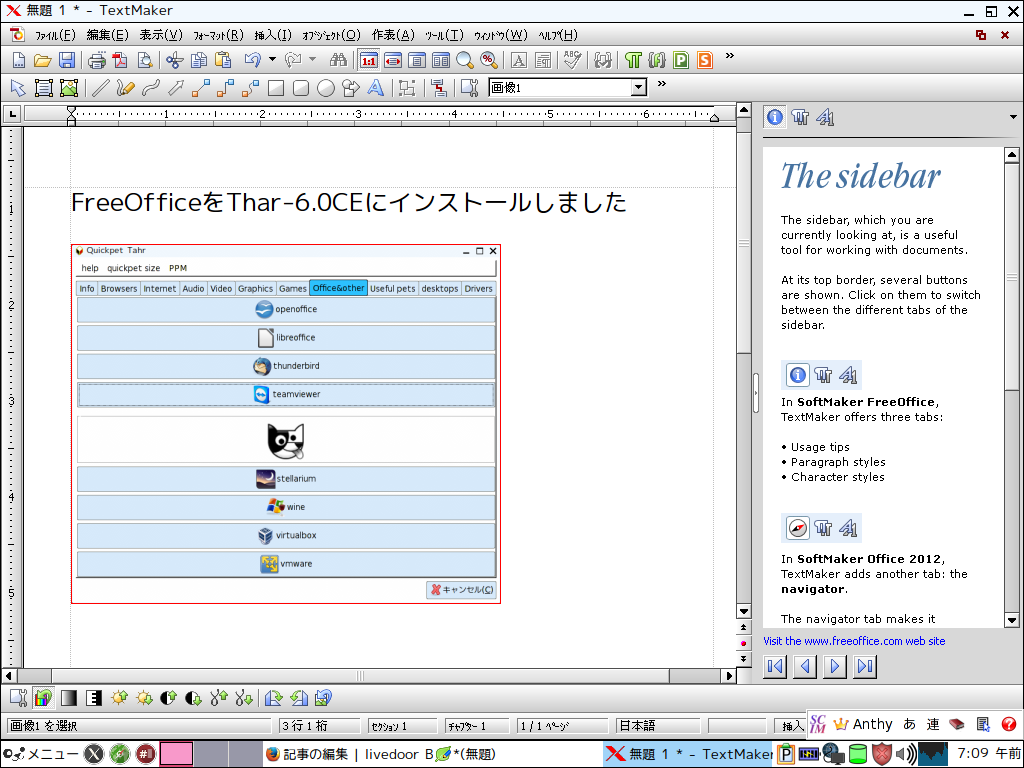Open find with the binoculars icon
This screenshot has height=768, width=1024.
point(338,61)
